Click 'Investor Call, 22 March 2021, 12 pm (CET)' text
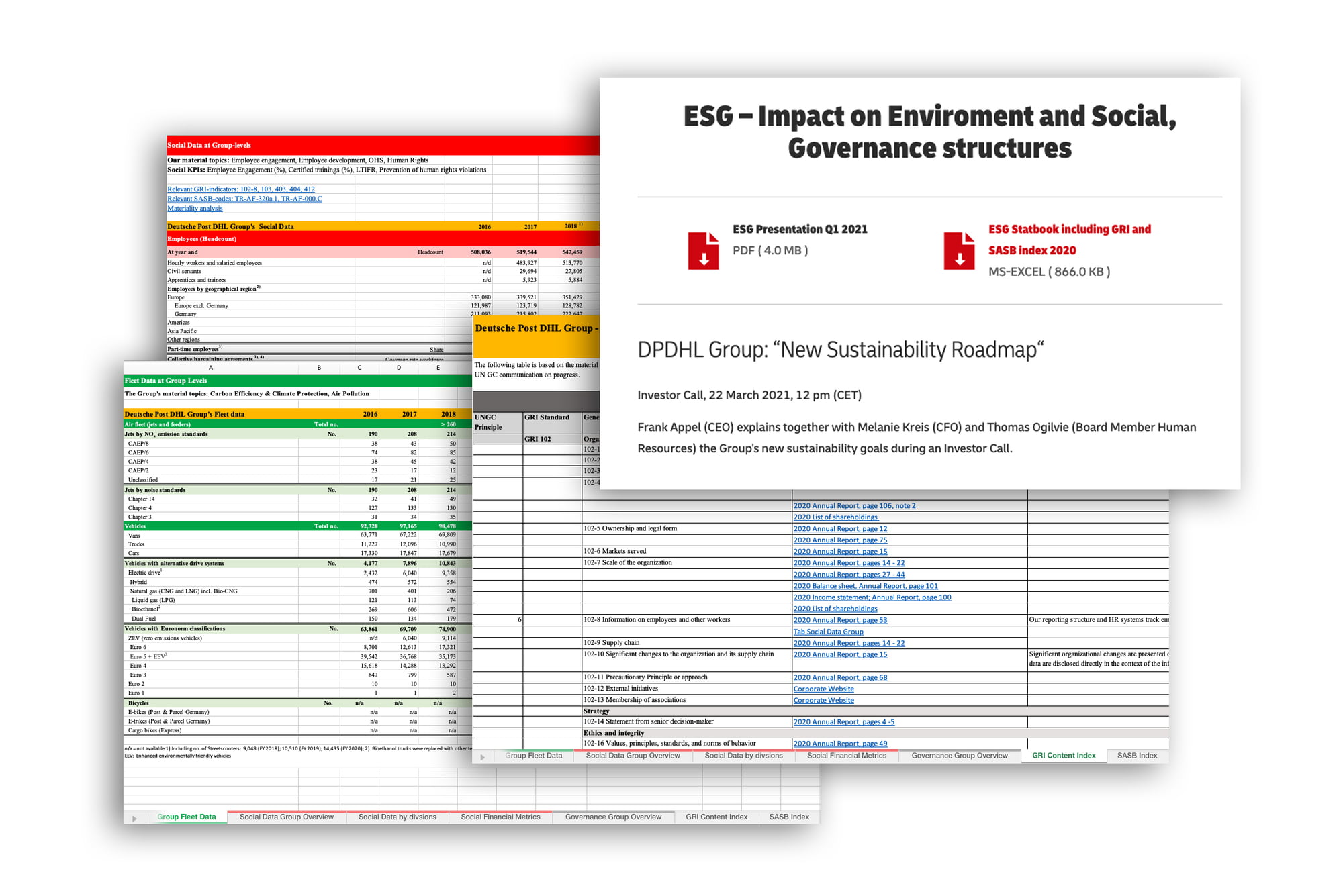This screenshot has width=1343, height=896. pyautogui.click(x=749, y=395)
